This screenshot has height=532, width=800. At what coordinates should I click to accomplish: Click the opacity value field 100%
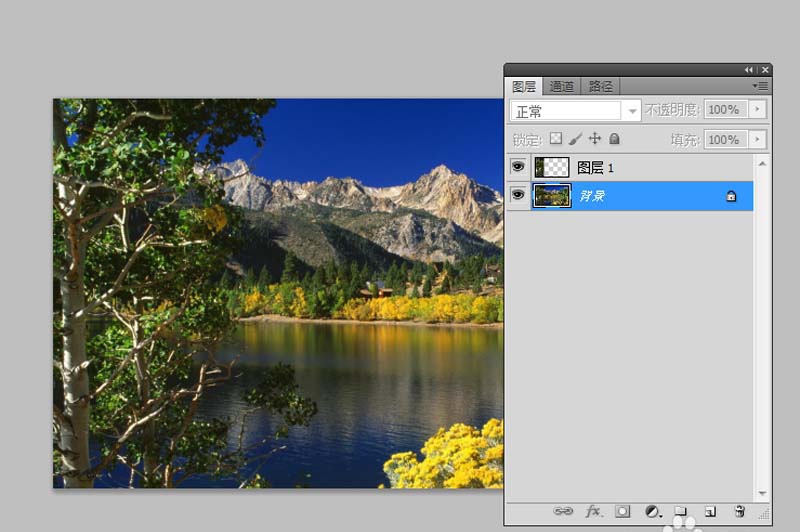(725, 109)
